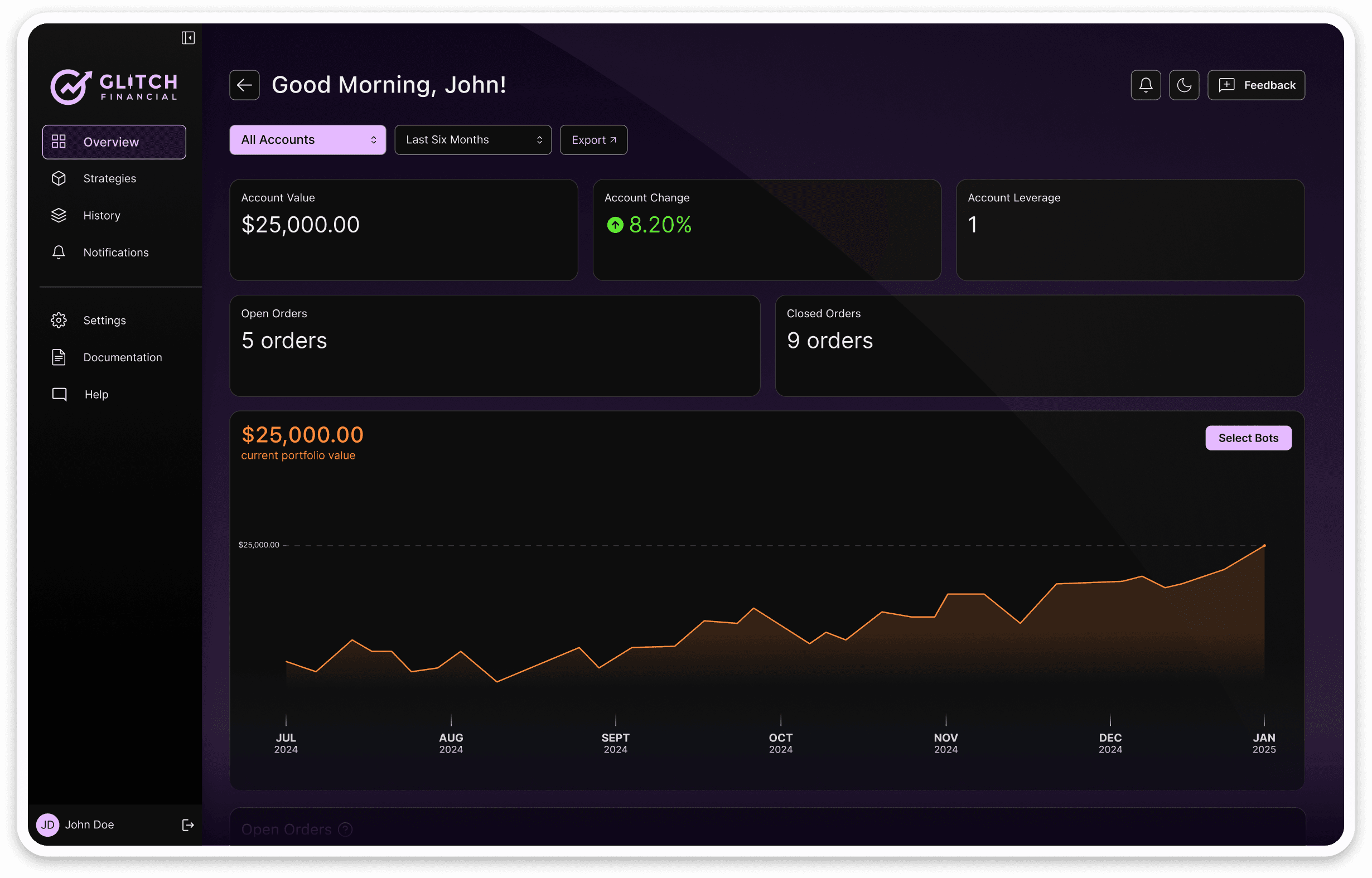
Task: Open the Settings page
Action: click(x=104, y=321)
